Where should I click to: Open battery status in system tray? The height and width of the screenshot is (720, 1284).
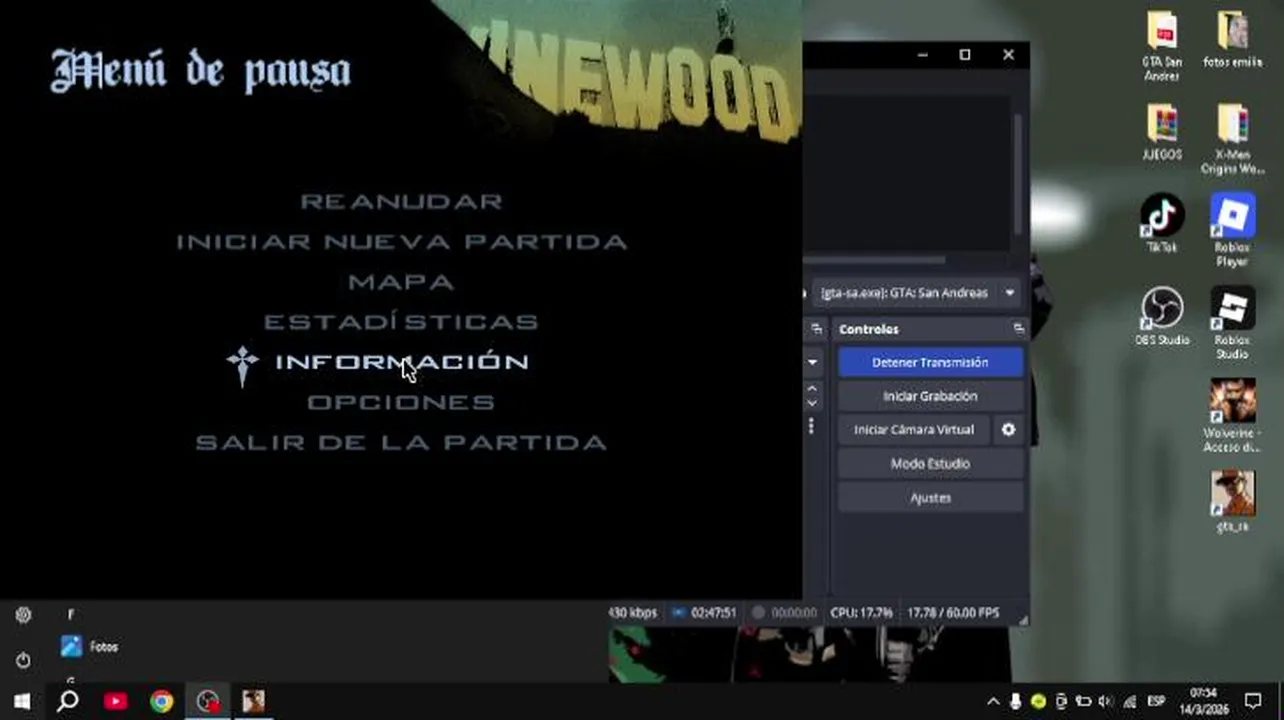(x=1083, y=701)
